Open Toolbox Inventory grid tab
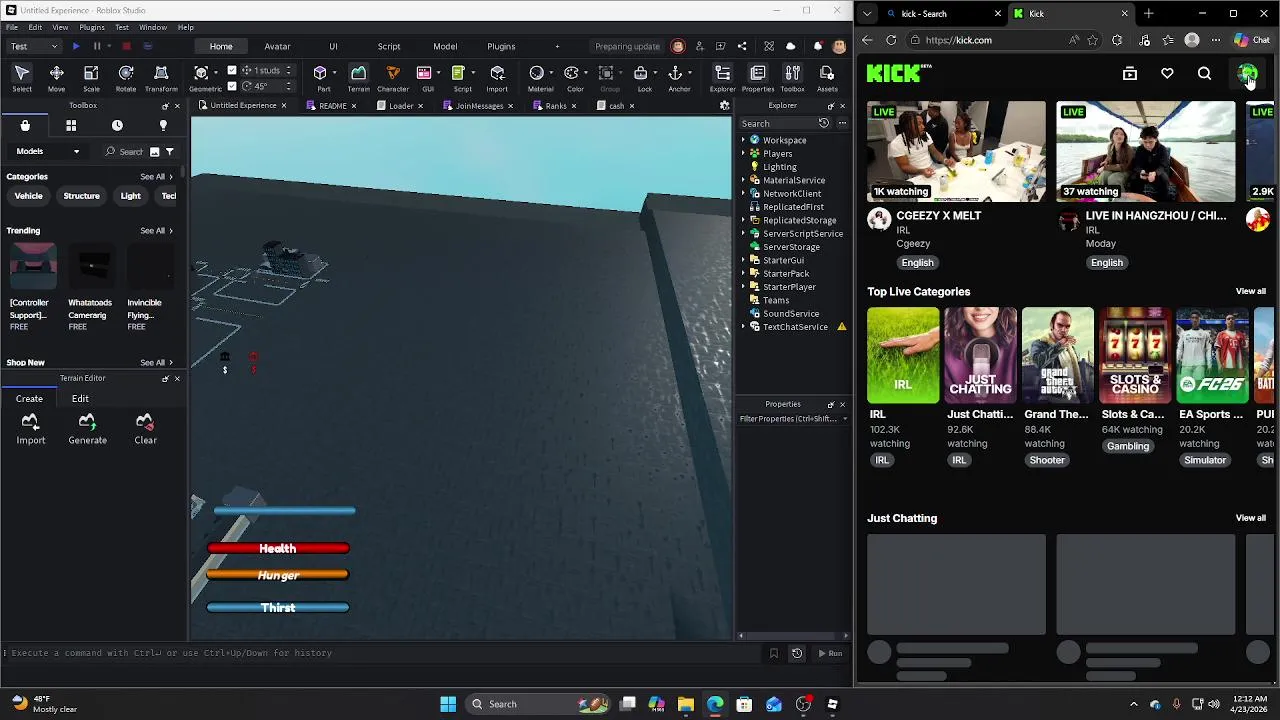This screenshot has height=720, width=1280. (71, 125)
